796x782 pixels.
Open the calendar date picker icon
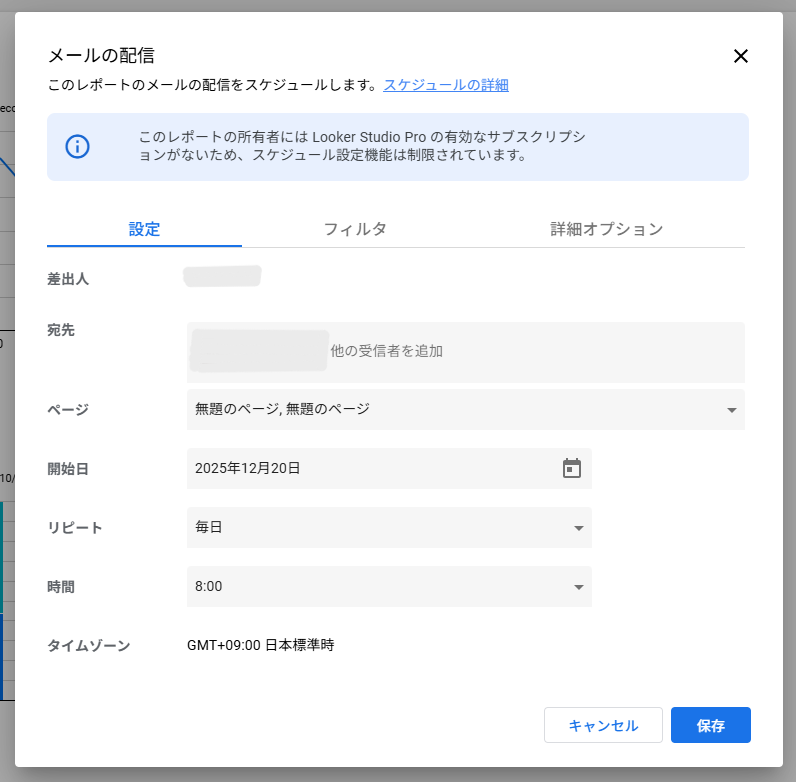click(572, 468)
